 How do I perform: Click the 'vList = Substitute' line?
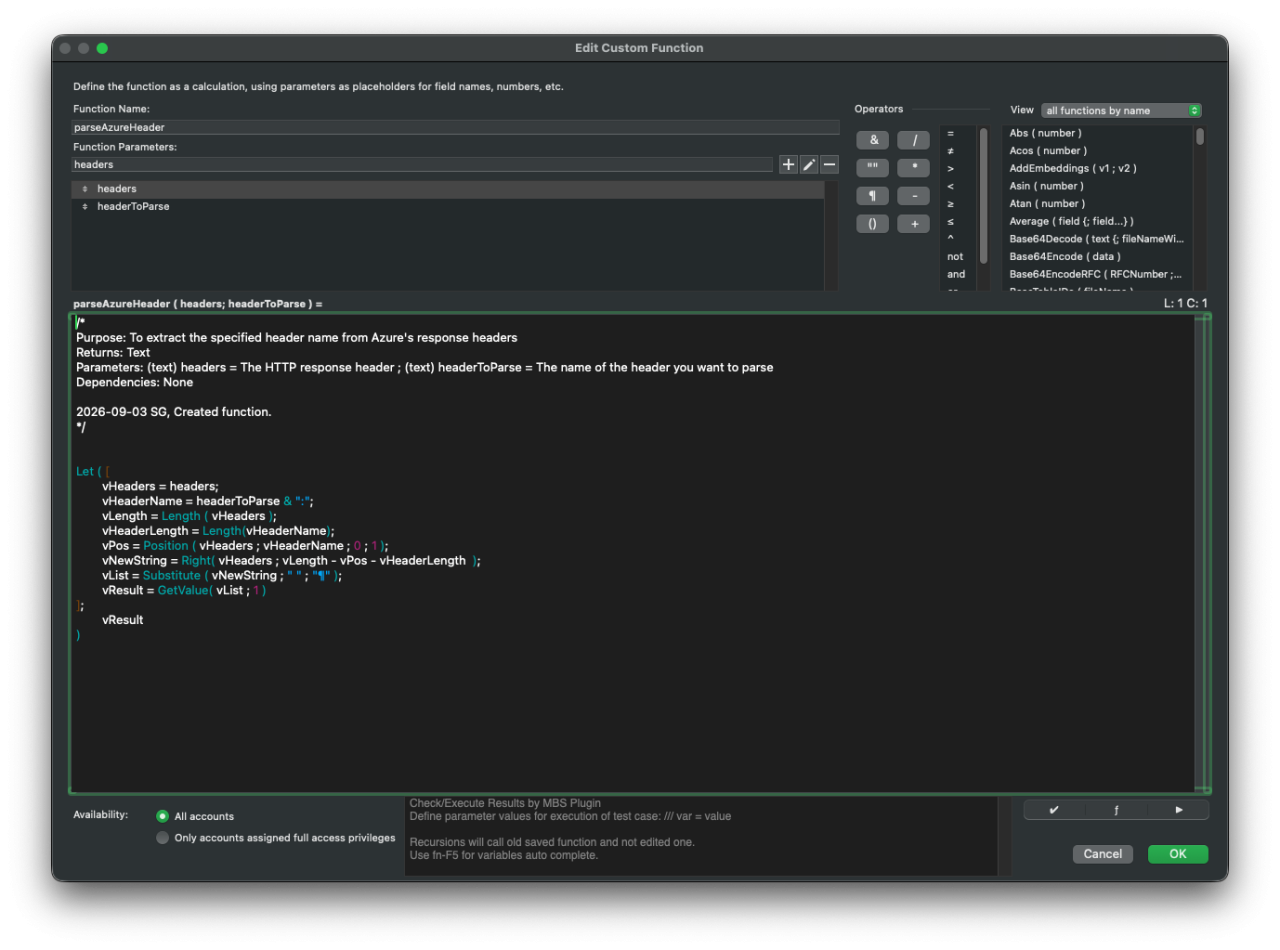(x=222, y=576)
